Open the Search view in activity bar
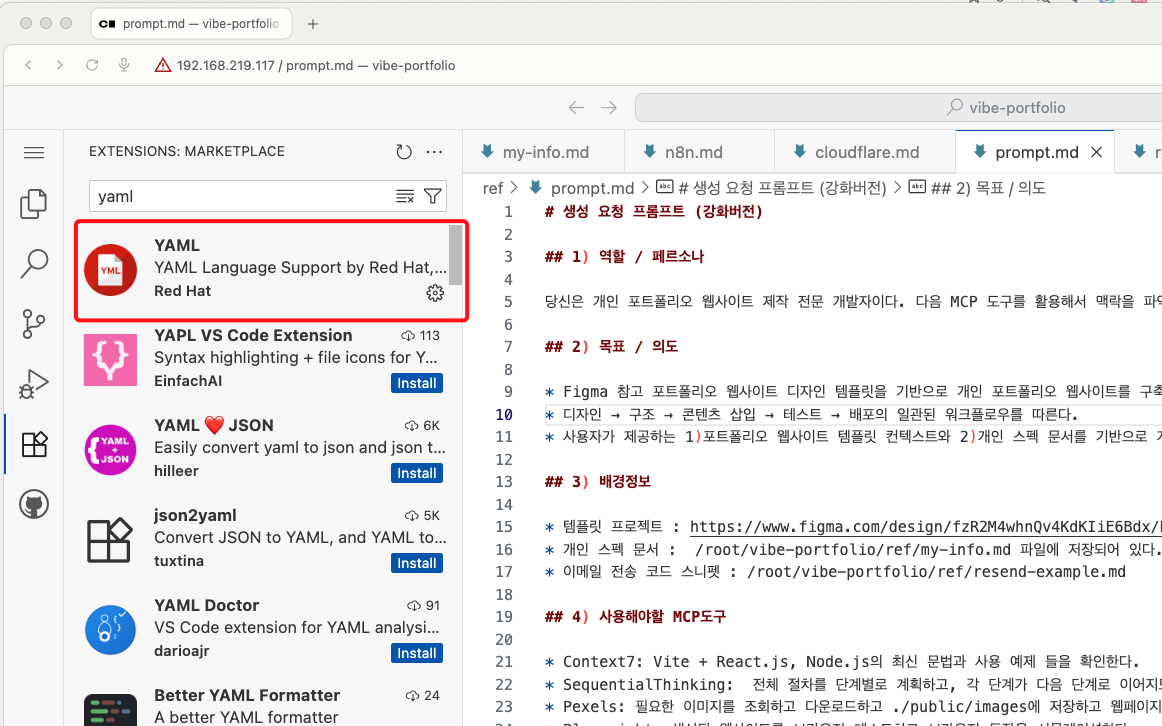Viewport: 1162px width, 726px height. pyautogui.click(x=34, y=263)
